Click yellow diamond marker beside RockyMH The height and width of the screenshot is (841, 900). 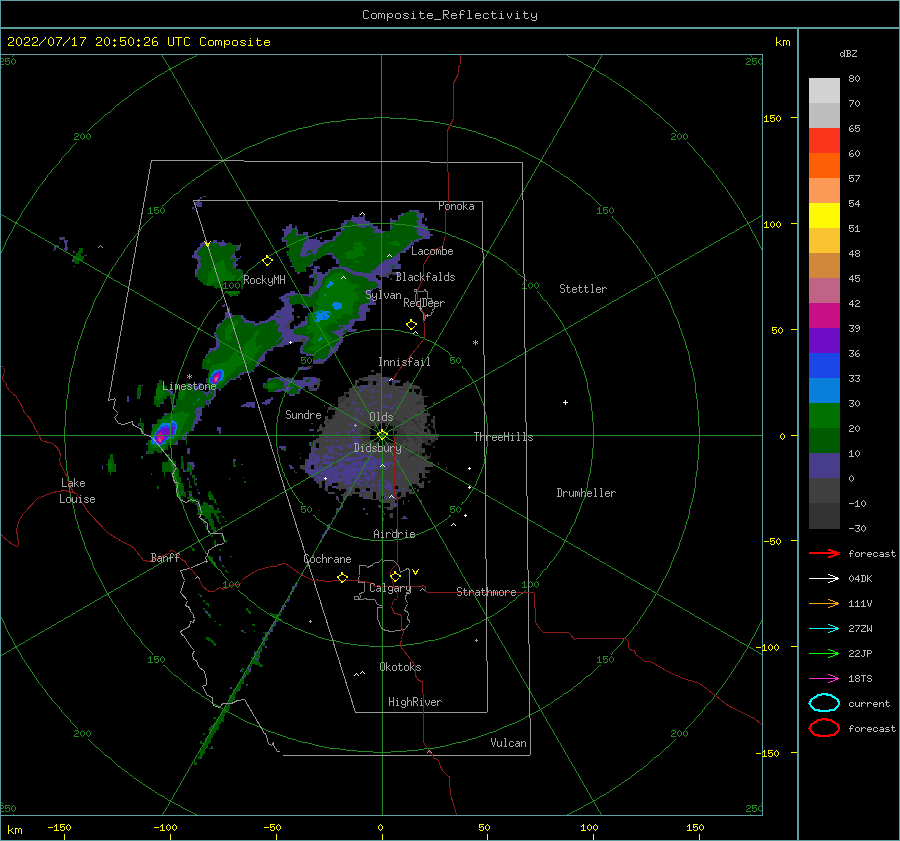coord(267,261)
